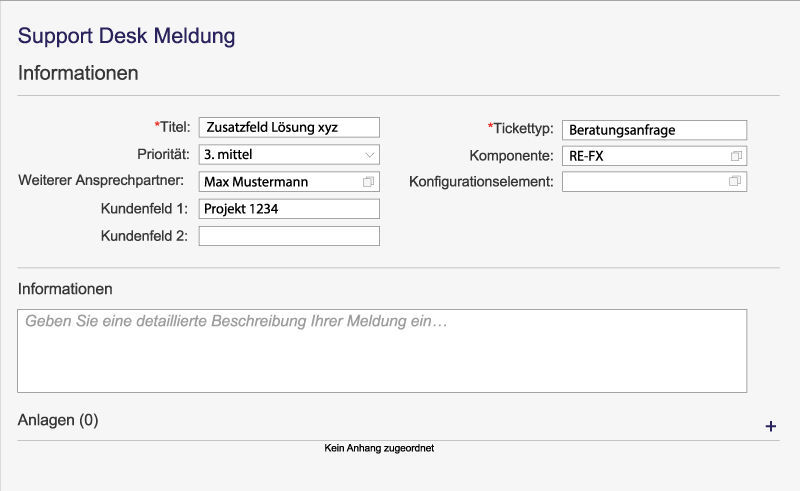Image resolution: width=800 pixels, height=491 pixels.
Task: Focus the empty Konfigurationselement field
Action: click(644, 182)
